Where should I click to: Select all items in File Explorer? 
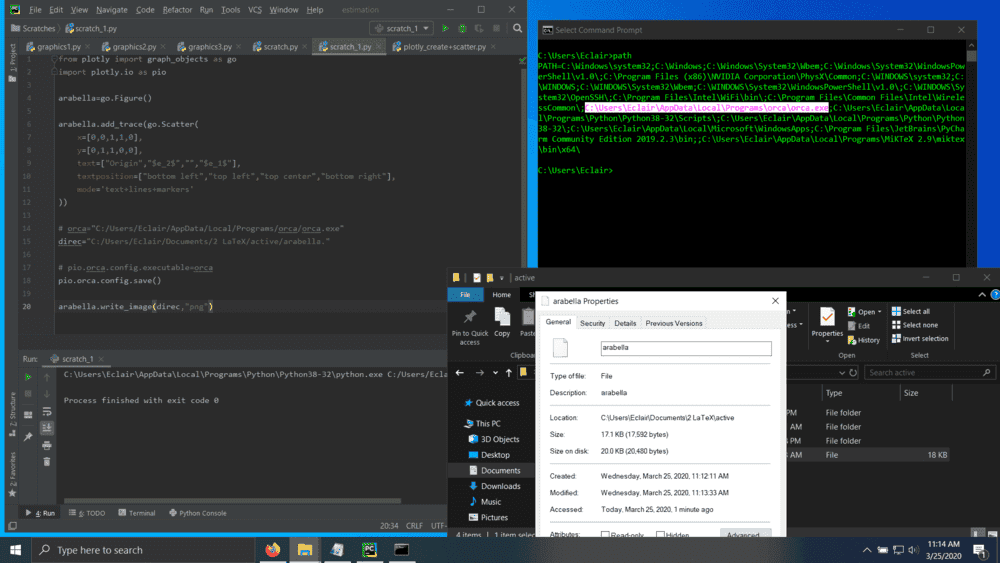(x=910, y=312)
